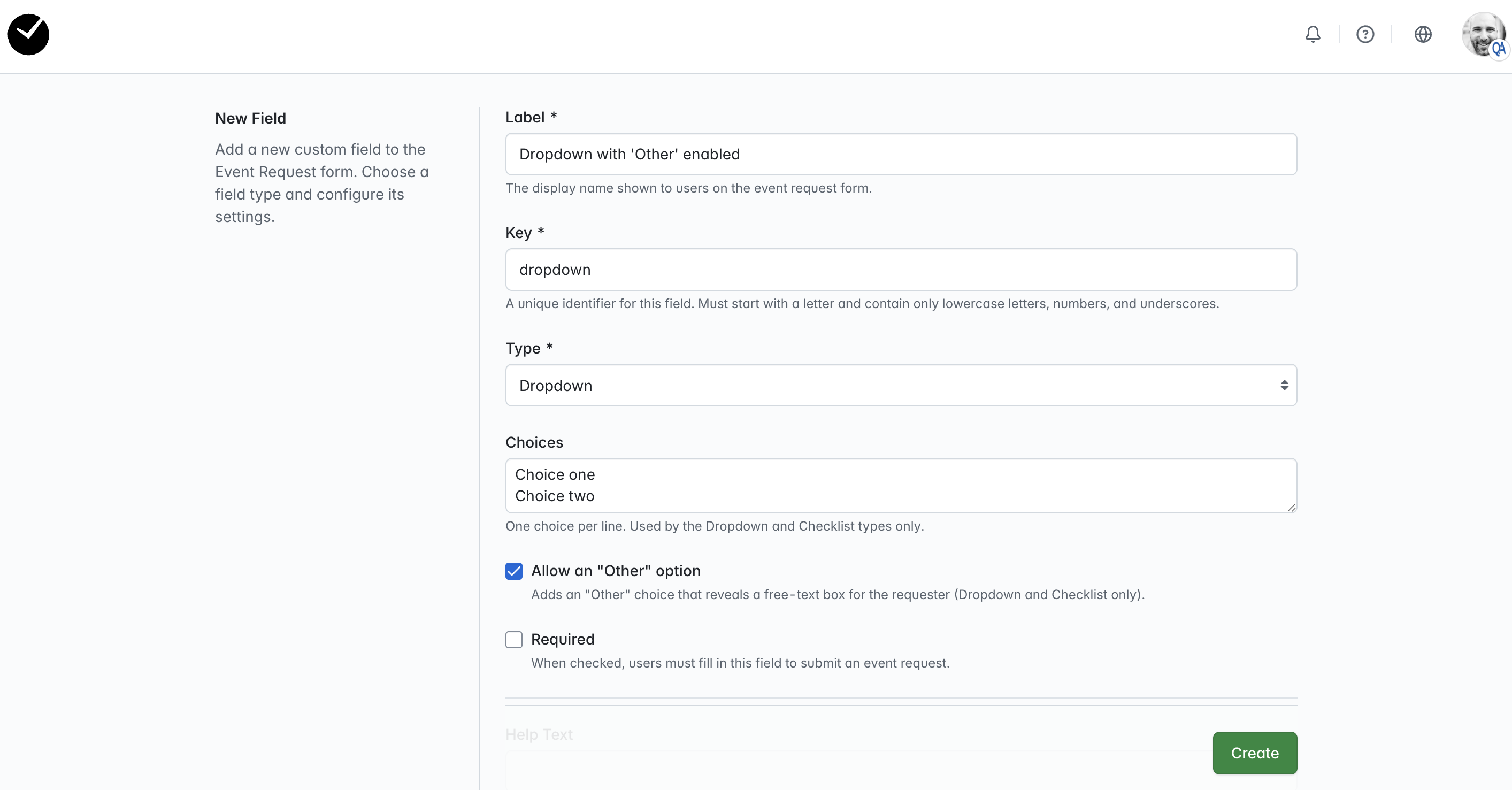This screenshot has height=790, width=1512.
Task: Click the "Adds an Other choice" description text
Action: 838,595
